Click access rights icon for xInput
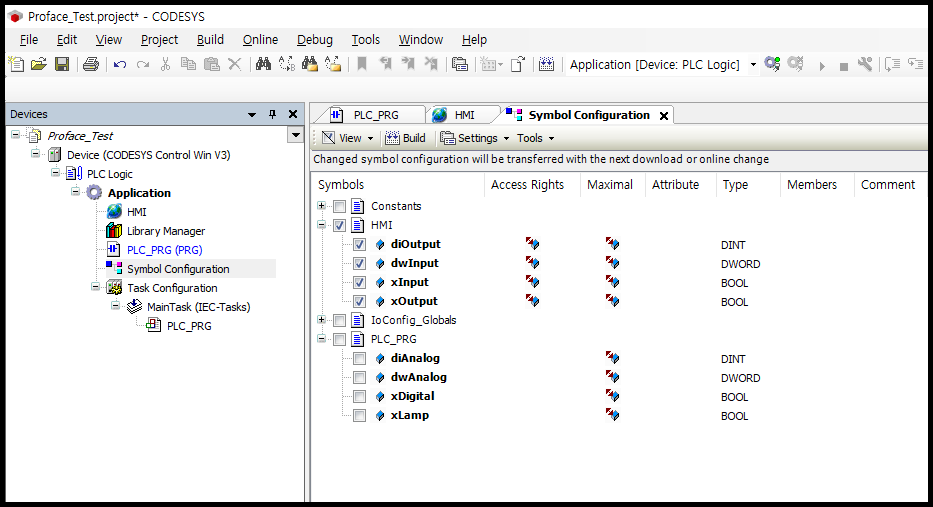The image size is (933, 507). click(532, 281)
